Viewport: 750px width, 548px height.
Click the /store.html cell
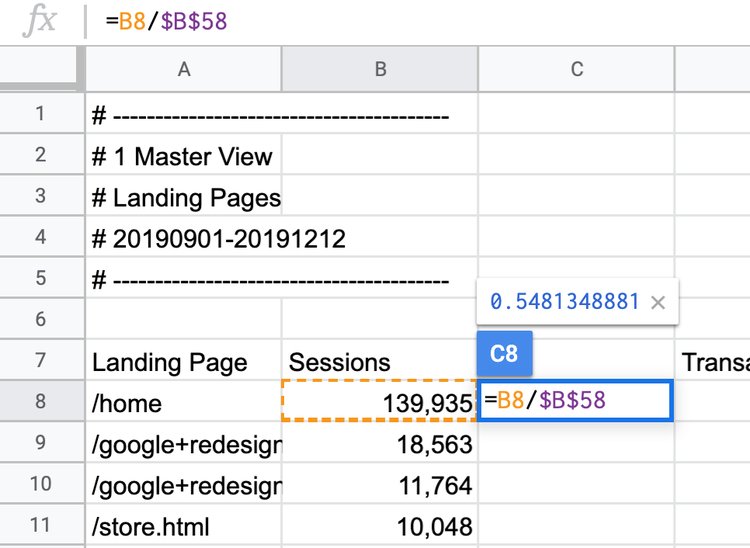tap(184, 525)
